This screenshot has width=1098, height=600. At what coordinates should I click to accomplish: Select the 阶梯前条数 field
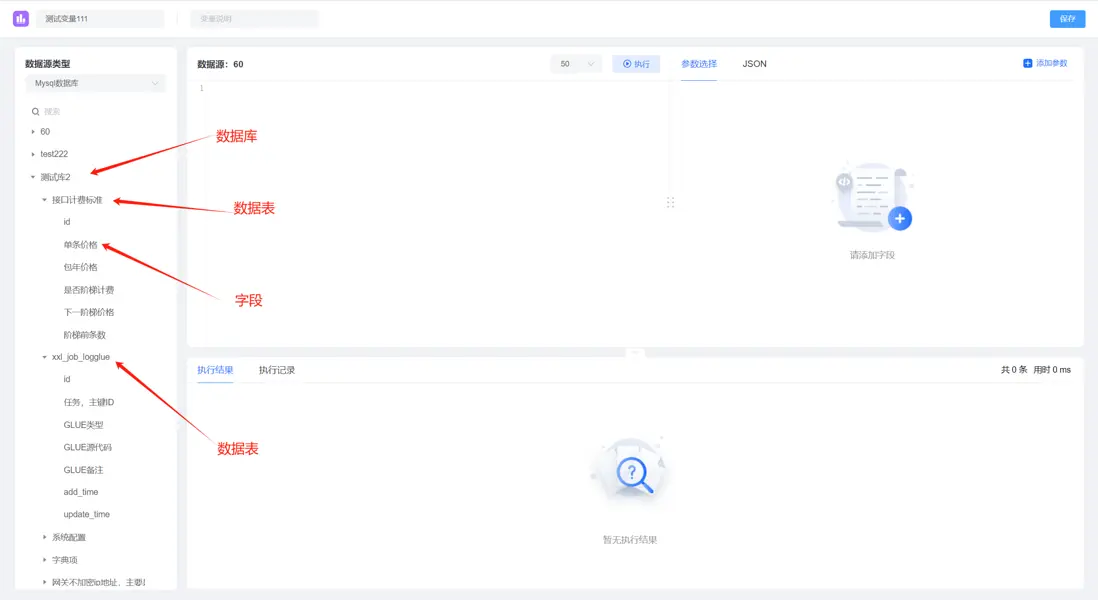pyautogui.click(x=85, y=335)
